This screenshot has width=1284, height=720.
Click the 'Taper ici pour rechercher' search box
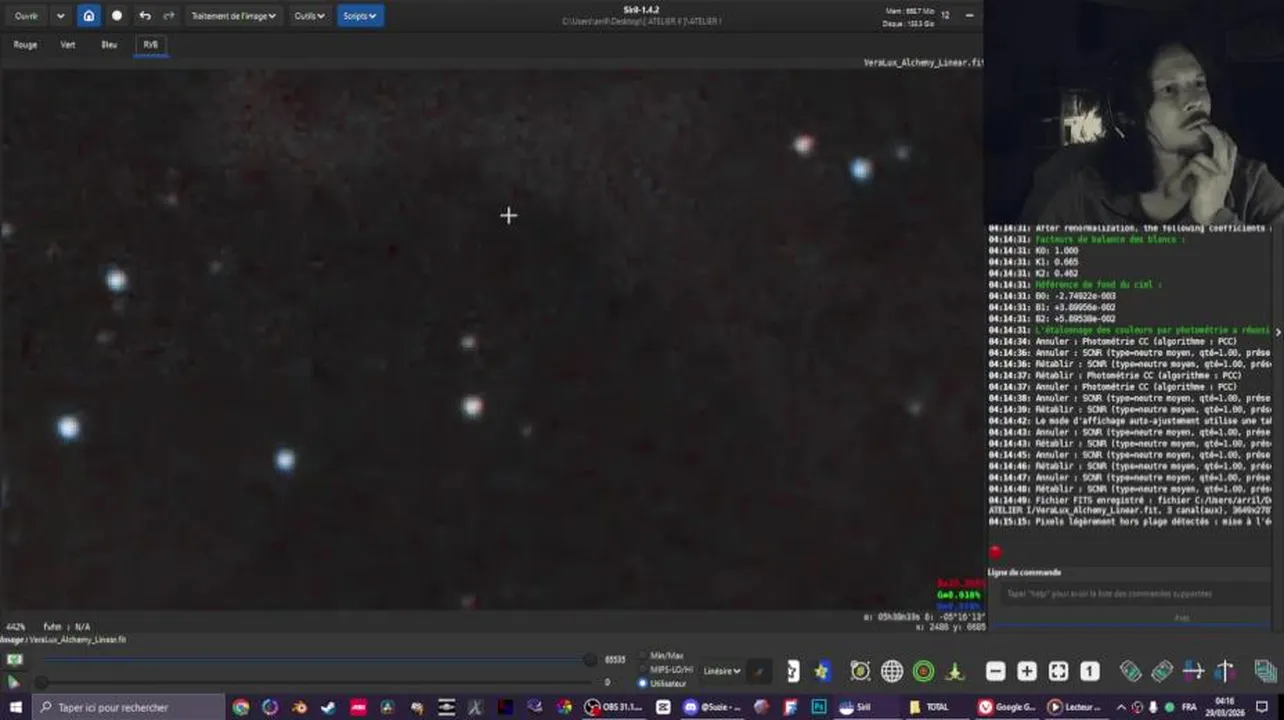click(128, 707)
